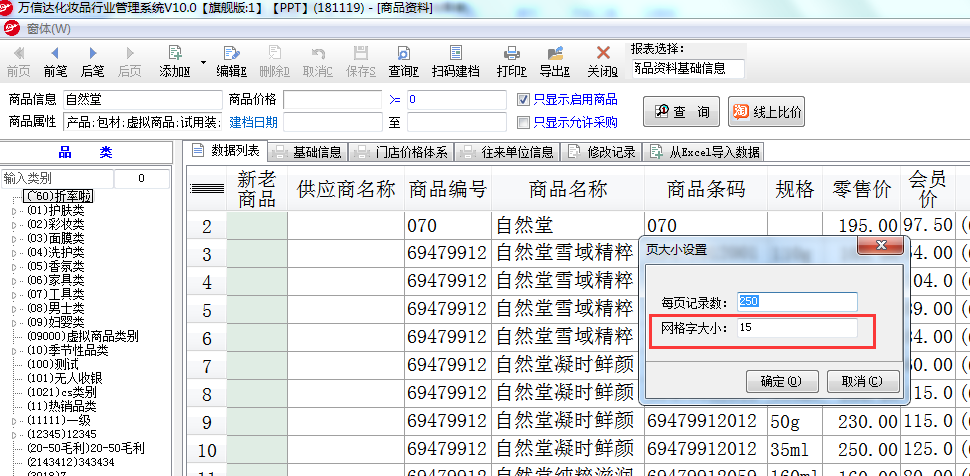This screenshot has width=970, height=476.
Task: Select the (1021)cs类别 category
Action: click(x=61, y=392)
